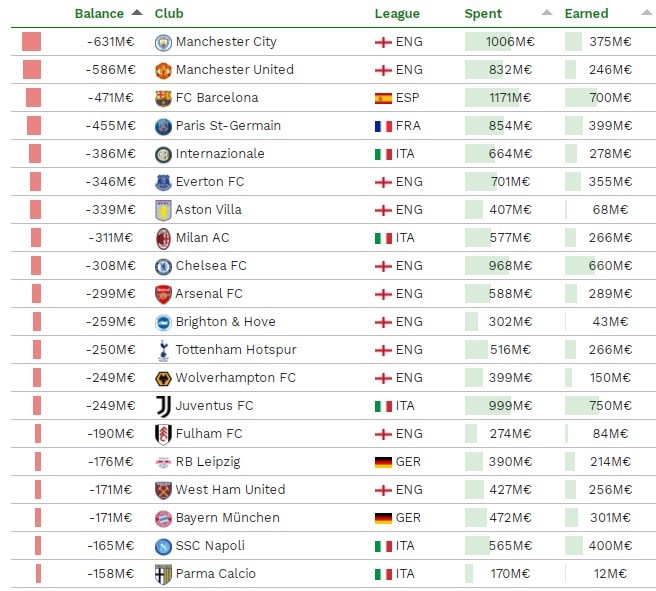The height and width of the screenshot is (591, 656).
Task: Click the Everton FC crest icon
Action: [163, 182]
